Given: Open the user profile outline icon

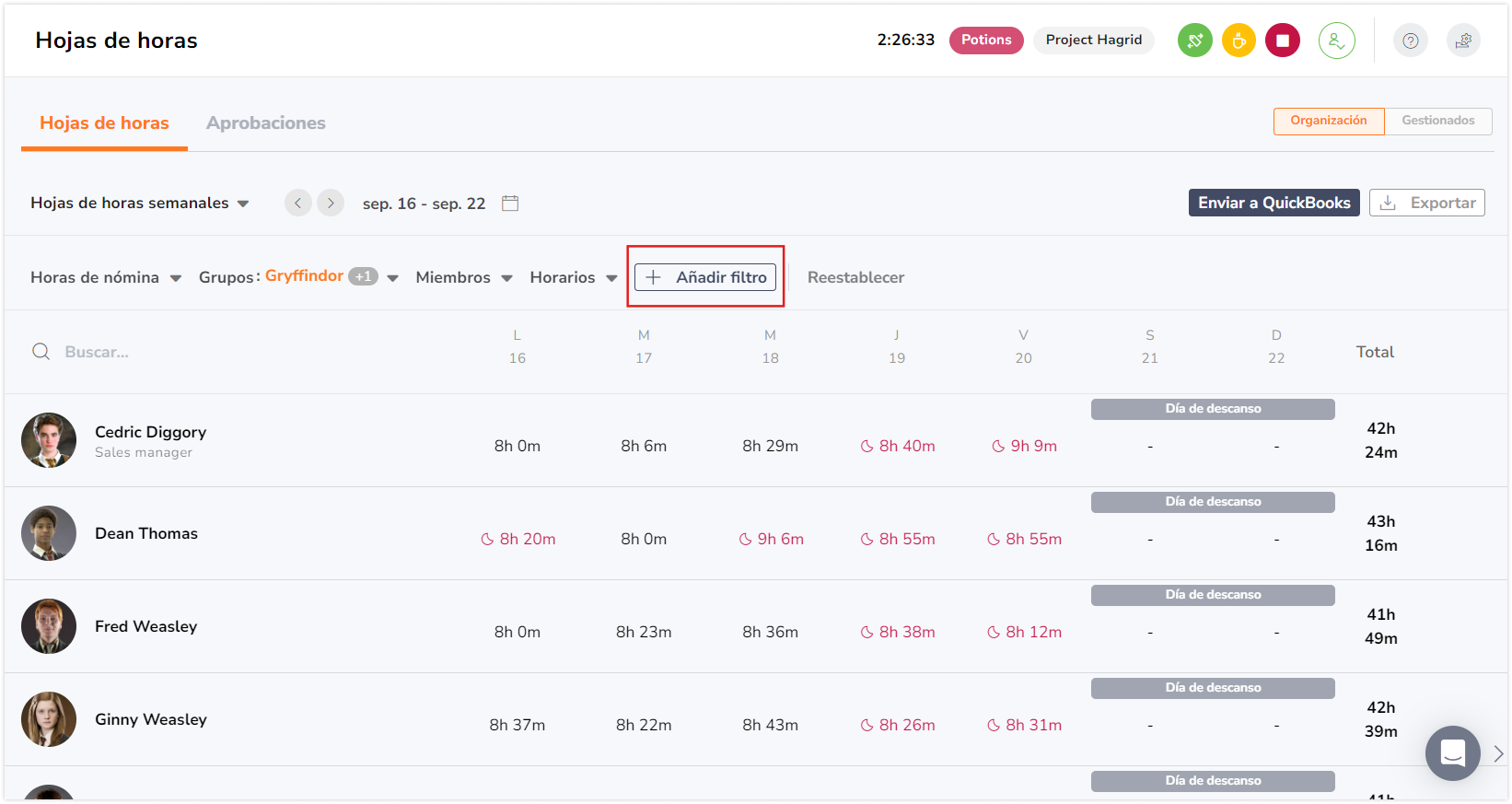Looking at the screenshot, I should coord(1337,41).
